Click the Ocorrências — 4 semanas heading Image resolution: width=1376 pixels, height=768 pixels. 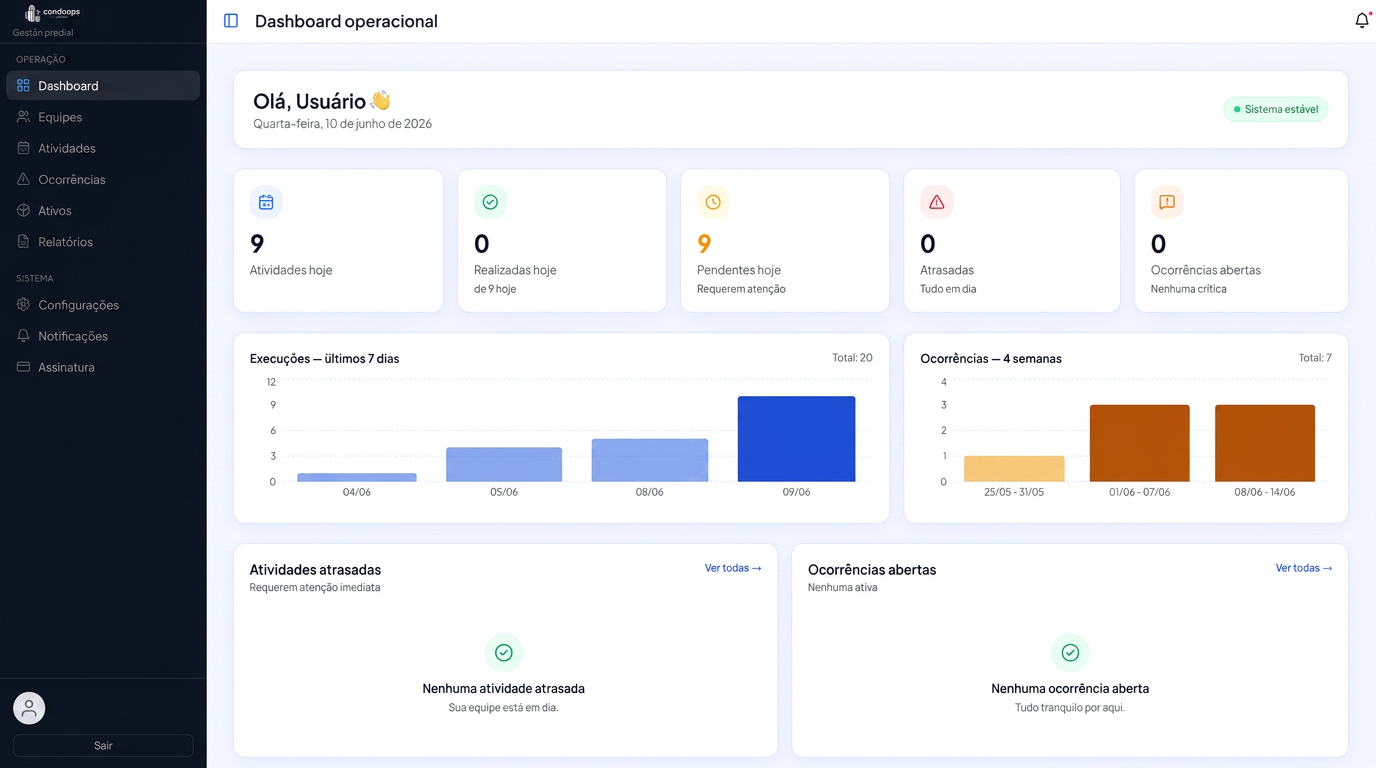click(991, 358)
